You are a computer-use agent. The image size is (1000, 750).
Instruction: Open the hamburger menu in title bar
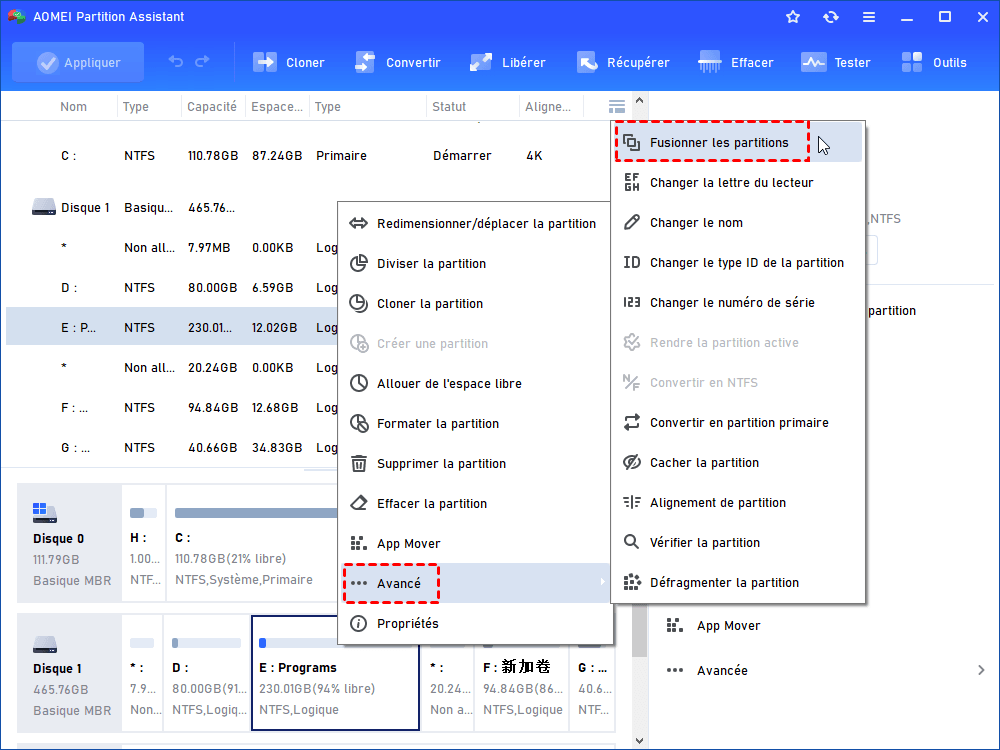tap(869, 17)
